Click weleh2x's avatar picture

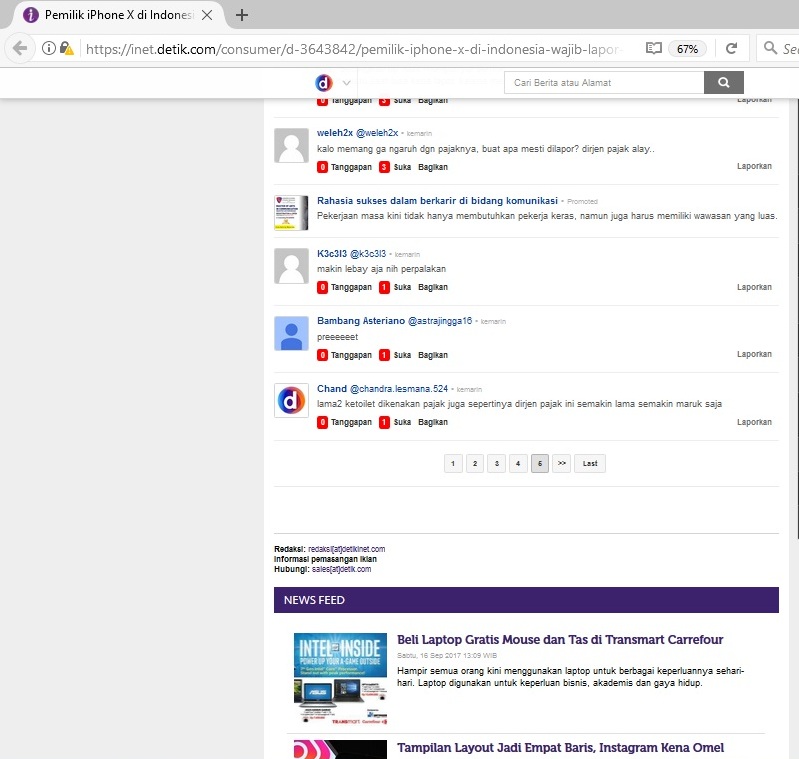(291, 146)
